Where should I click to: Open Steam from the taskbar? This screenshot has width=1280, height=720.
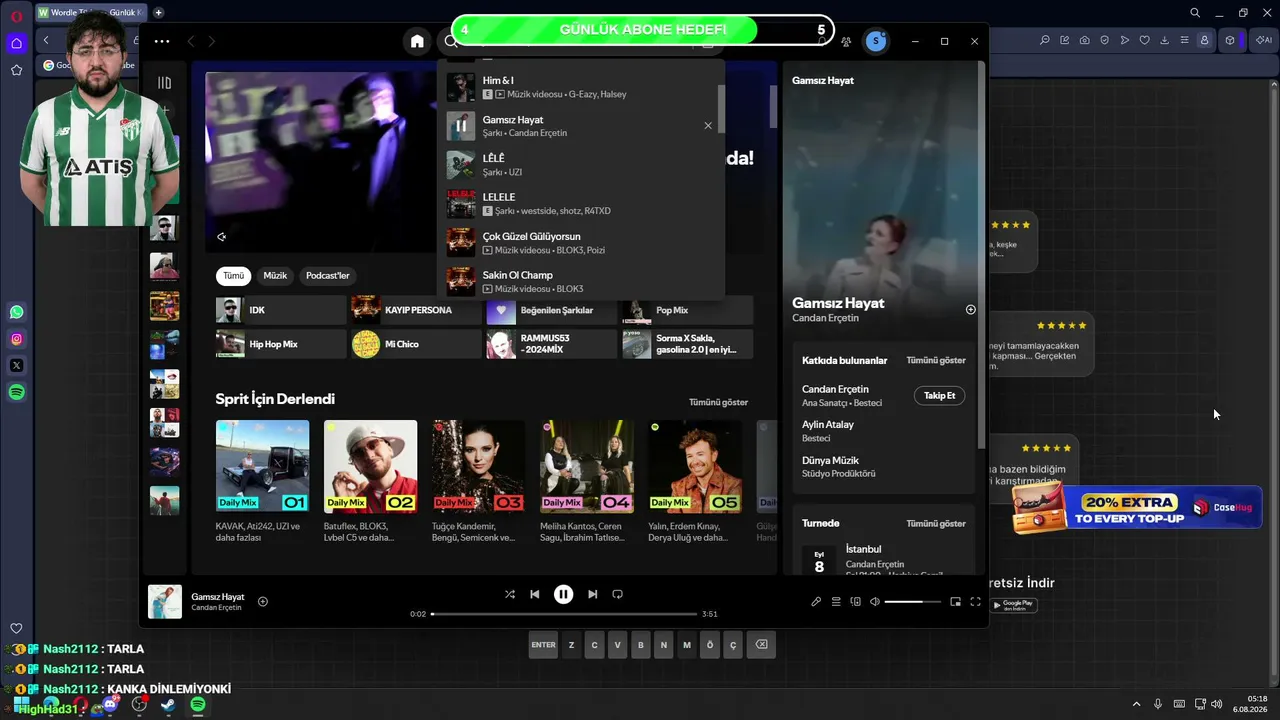pos(168,705)
